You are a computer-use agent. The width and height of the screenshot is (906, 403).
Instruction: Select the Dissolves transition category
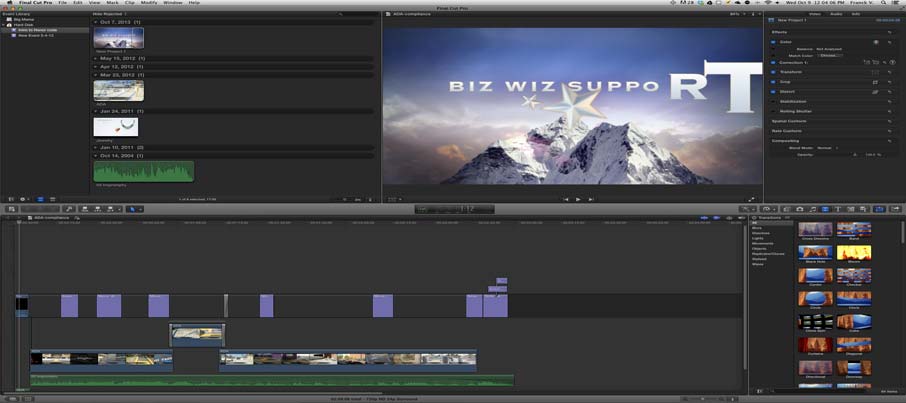coord(760,233)
